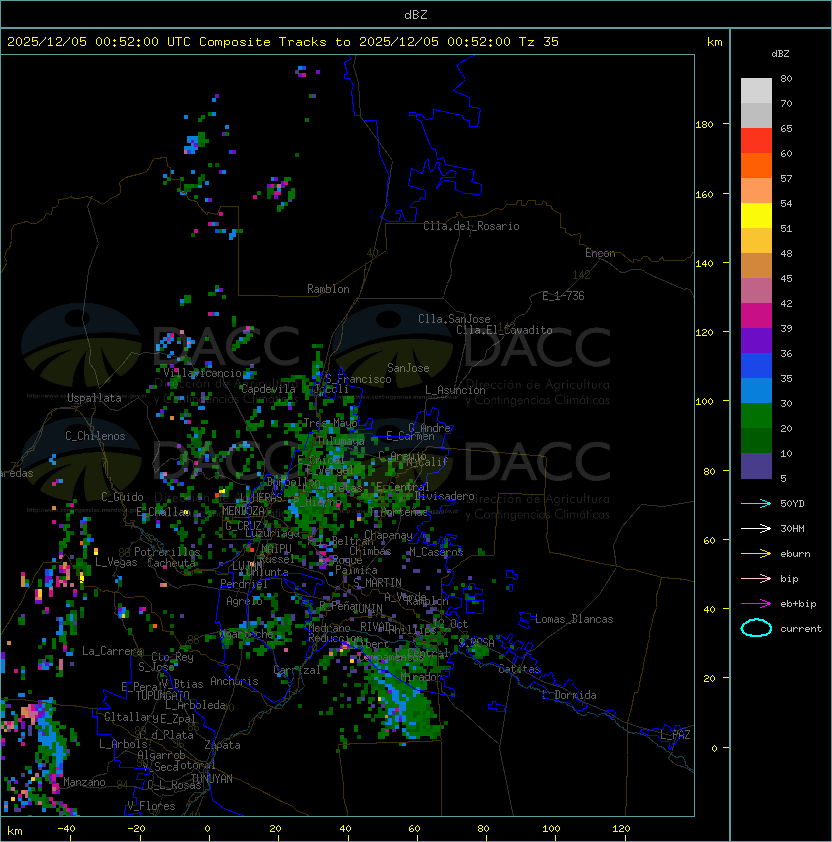Click the royal blue 35-36 dBZ swatch
This screenshot has width=832, height=842.
756,366
